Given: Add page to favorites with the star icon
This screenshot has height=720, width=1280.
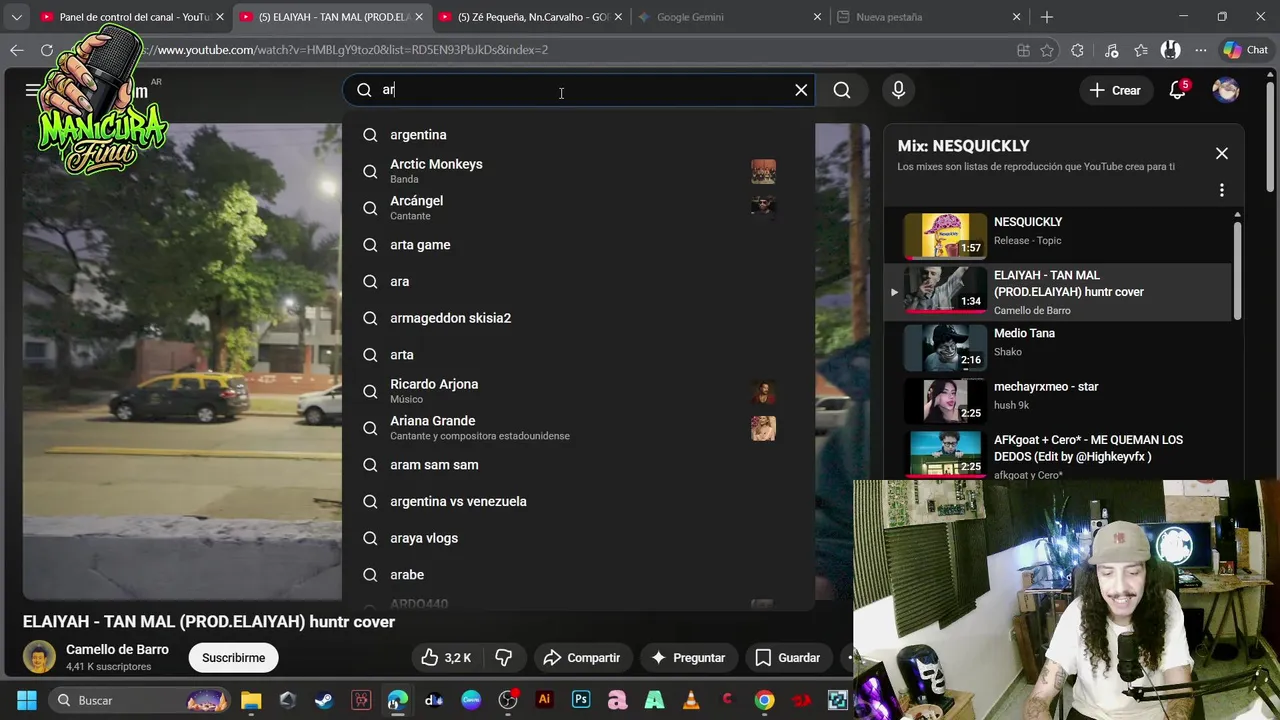Looking at the screenshot, I should pyautogui.click(x=1047, y=50).
